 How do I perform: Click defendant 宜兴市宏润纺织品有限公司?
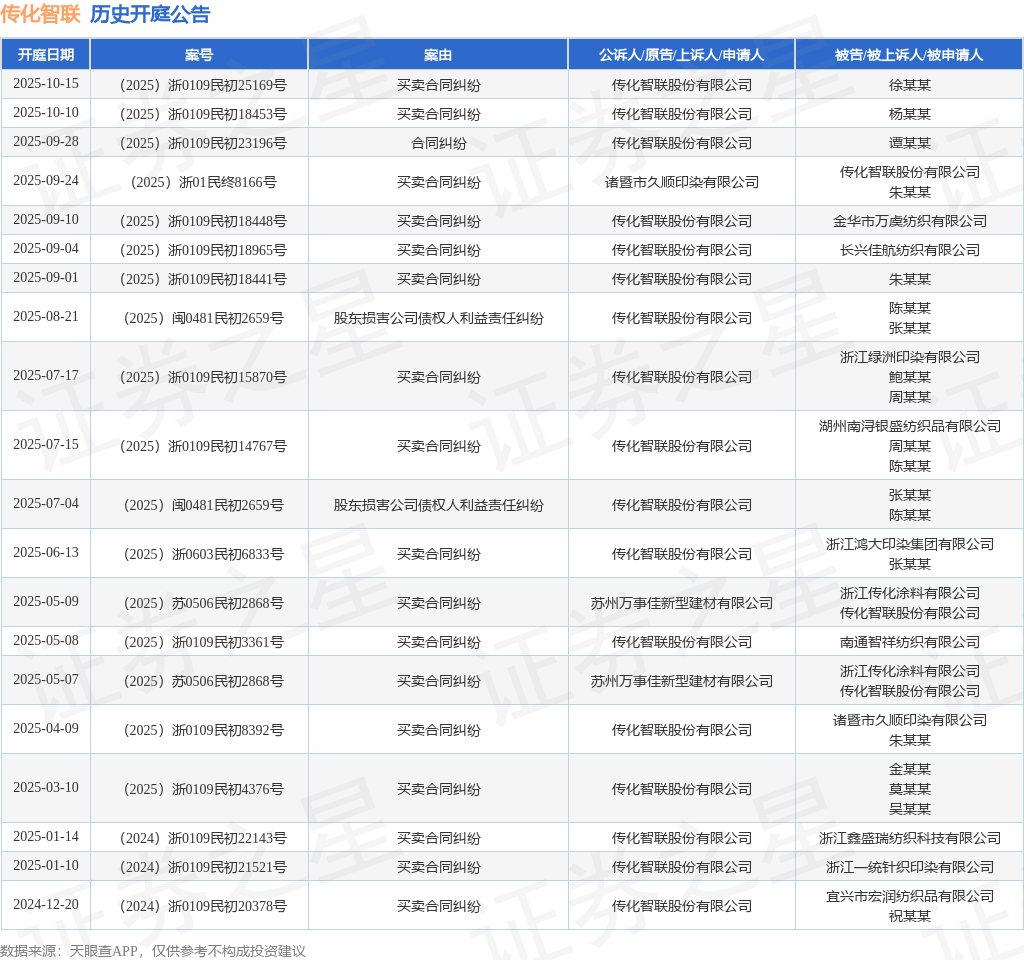click(x=909, y=896)
